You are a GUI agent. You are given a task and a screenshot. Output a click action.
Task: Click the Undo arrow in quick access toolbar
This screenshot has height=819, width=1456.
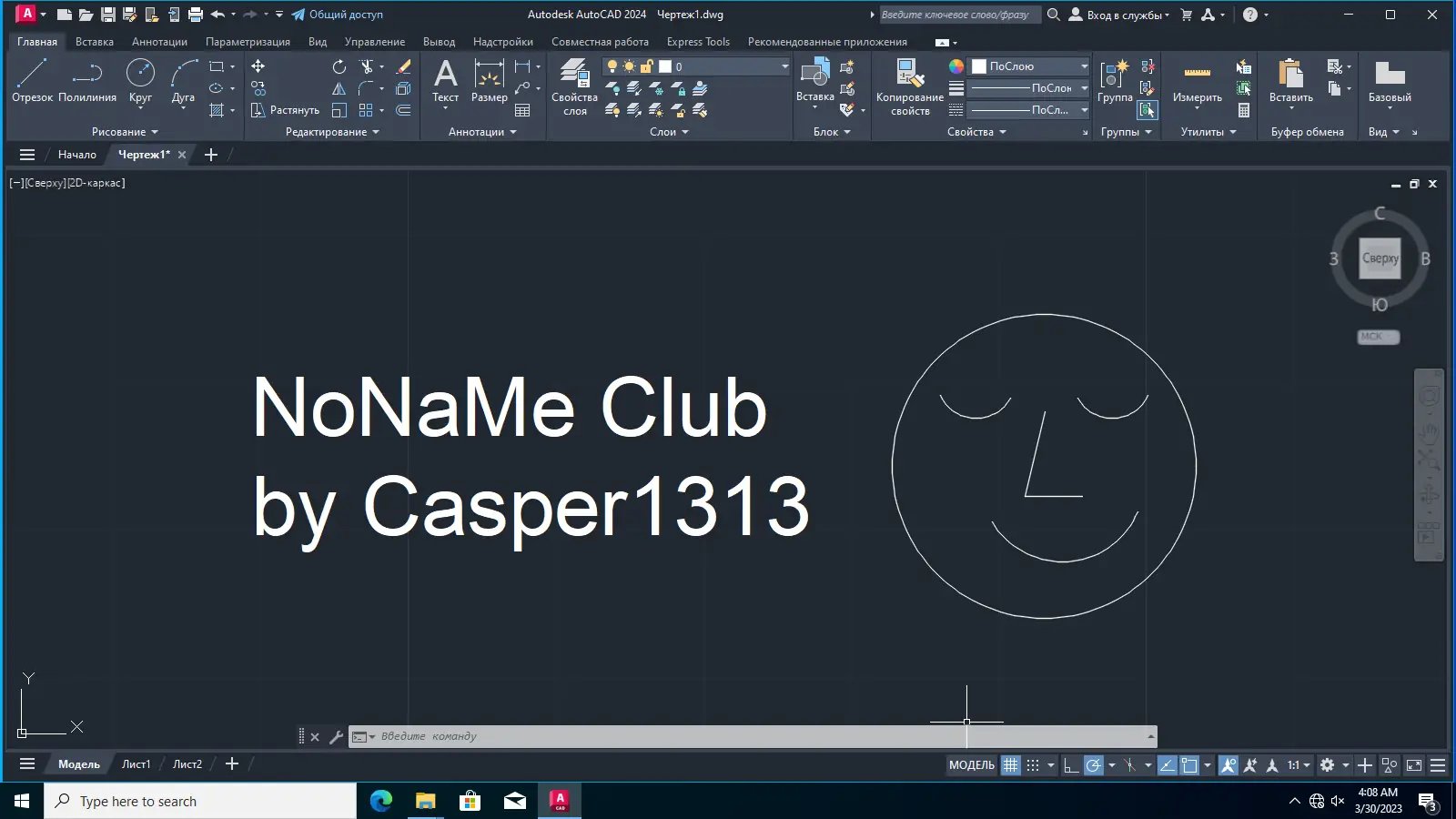(x=217, y=15)
